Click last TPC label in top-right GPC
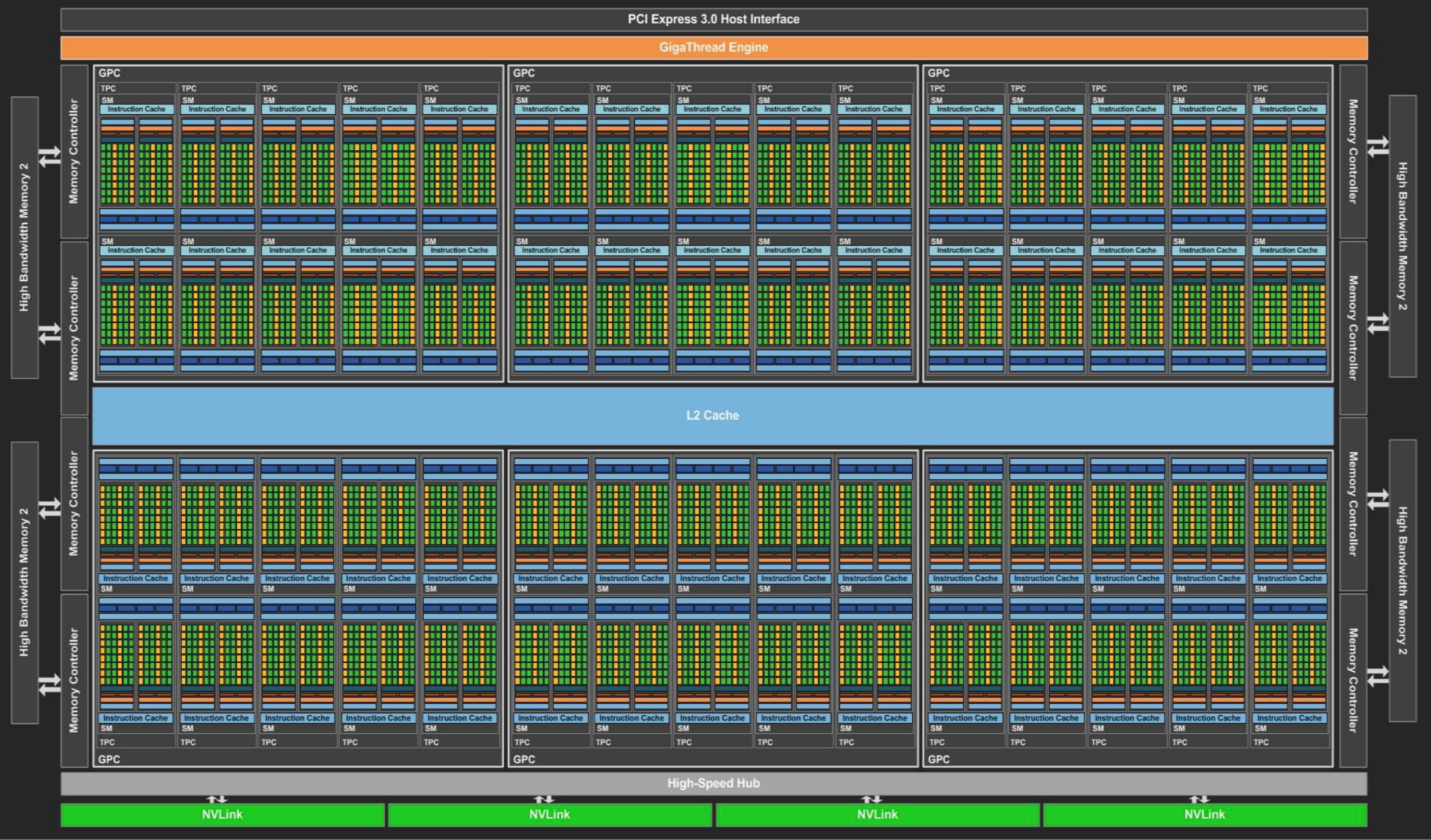The image size is (1431, 840). coord(1260,88)
